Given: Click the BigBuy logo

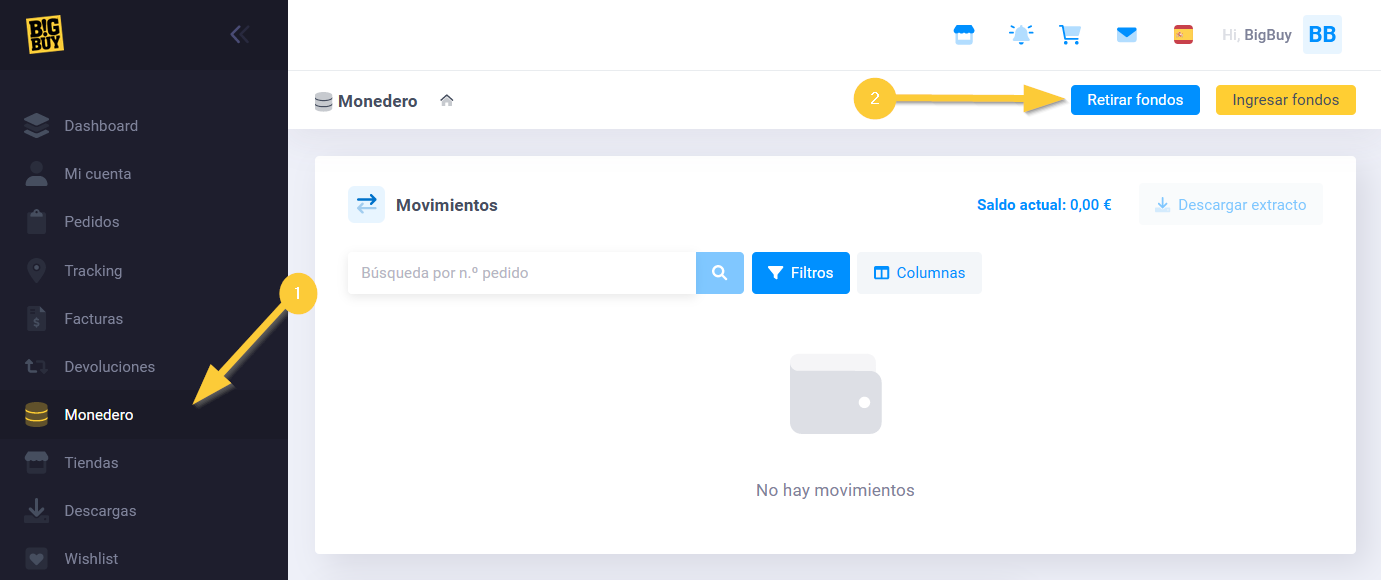Looking at the screenshot, I should [44, 35].
